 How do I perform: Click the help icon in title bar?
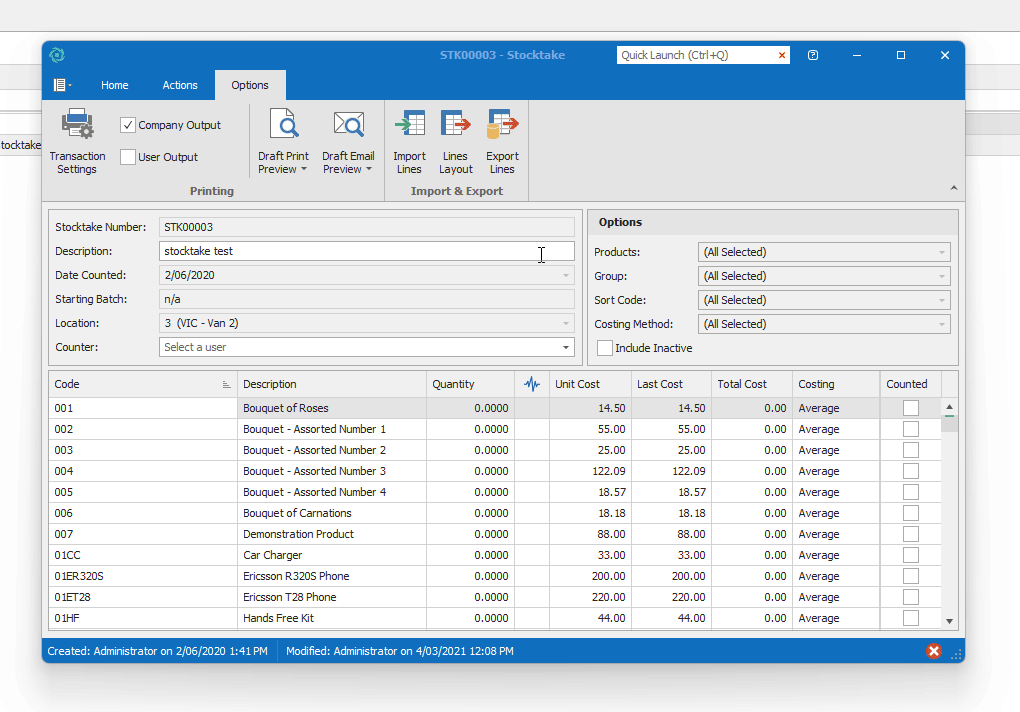coord(813,56)
